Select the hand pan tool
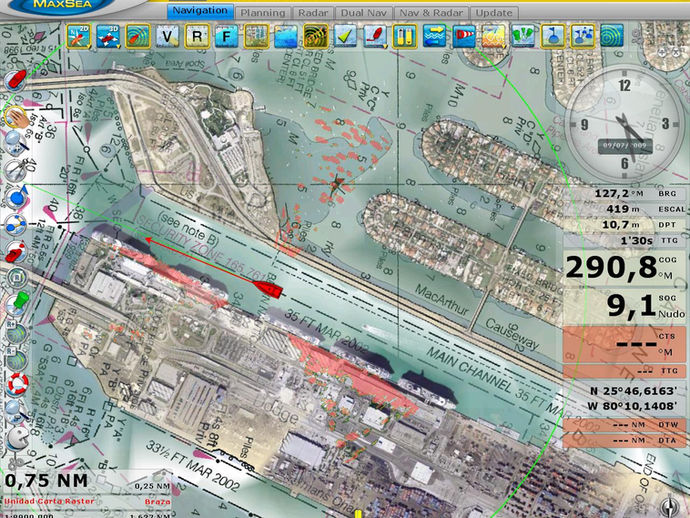The height and width of the screenshot is (518, 690). click(x=16, y=118)
